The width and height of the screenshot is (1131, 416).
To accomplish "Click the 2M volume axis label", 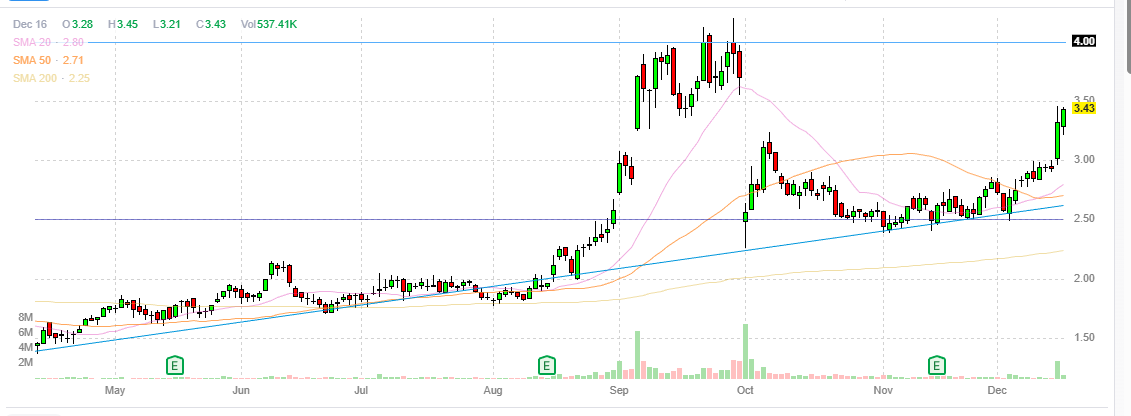I will [26, 362].
